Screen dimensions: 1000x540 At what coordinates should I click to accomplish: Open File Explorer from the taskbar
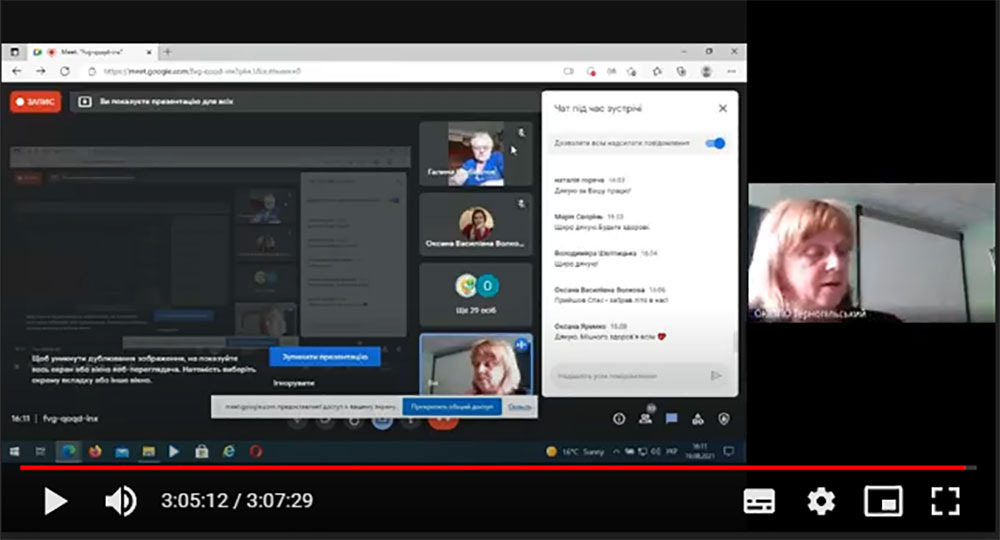[149, 451]
